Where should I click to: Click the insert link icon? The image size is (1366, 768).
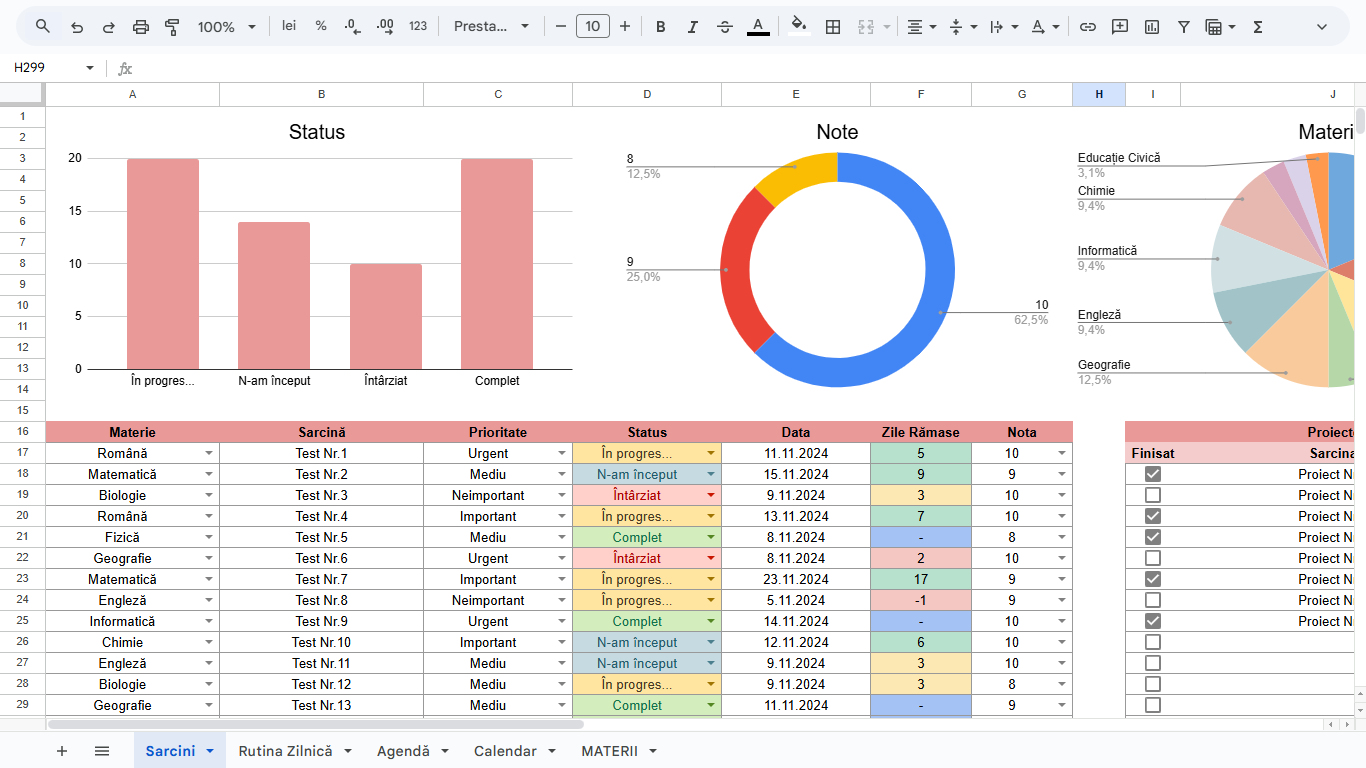click(x=1088, y=27)
